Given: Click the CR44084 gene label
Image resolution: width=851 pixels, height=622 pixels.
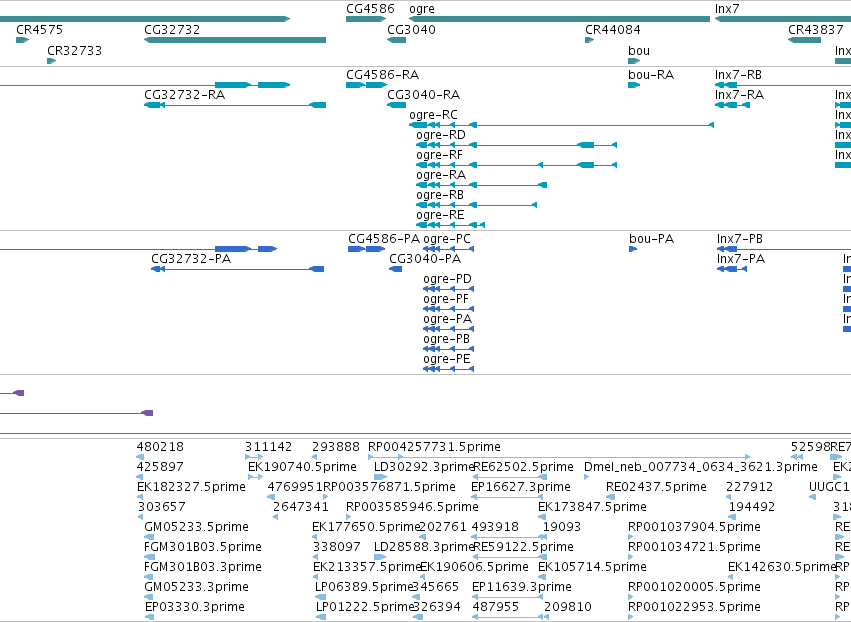Looking at the screenshot, I should tap(612, 29).
